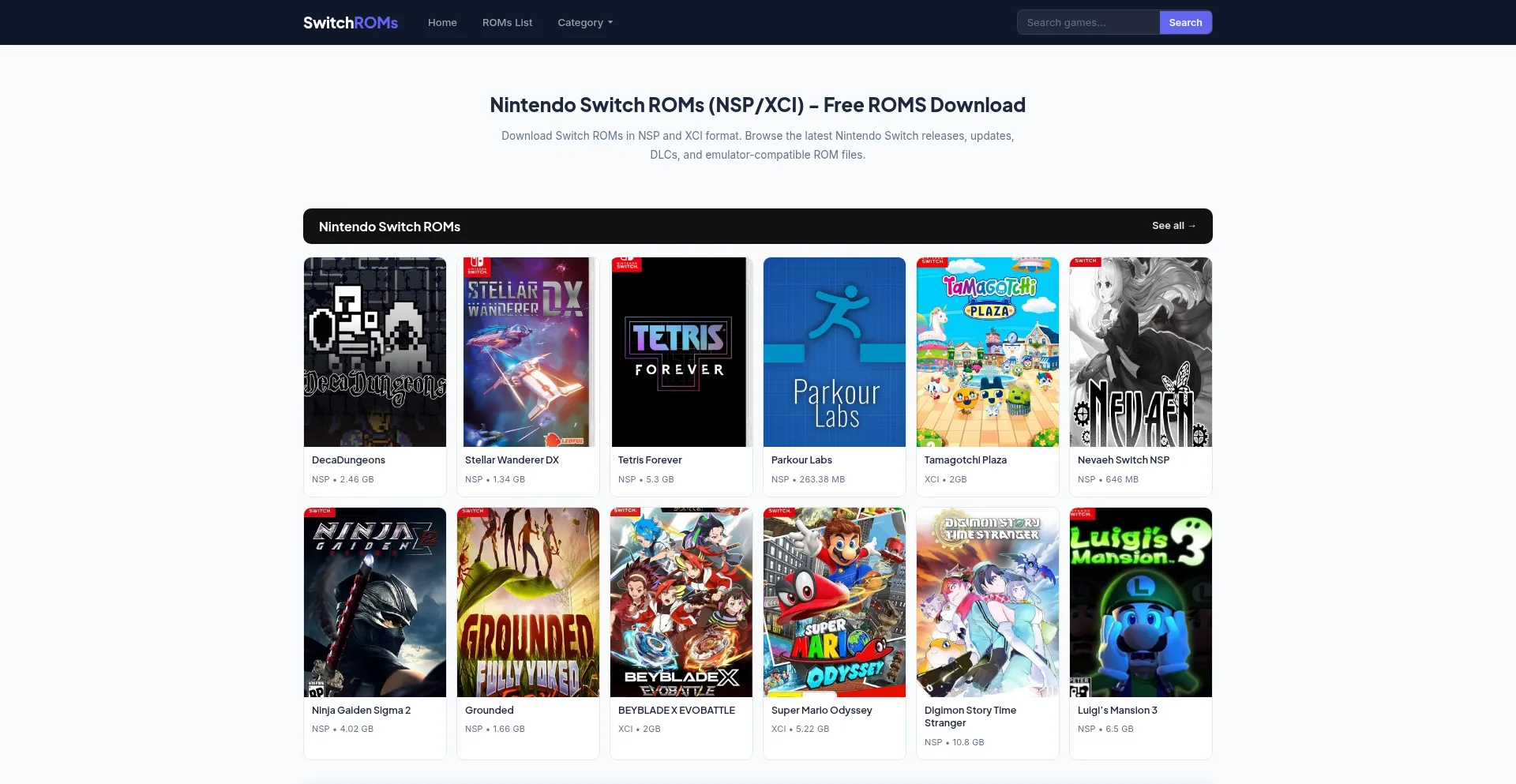Click the purple Search button
Viewport: 1516px width, 784px height.
1185,22
